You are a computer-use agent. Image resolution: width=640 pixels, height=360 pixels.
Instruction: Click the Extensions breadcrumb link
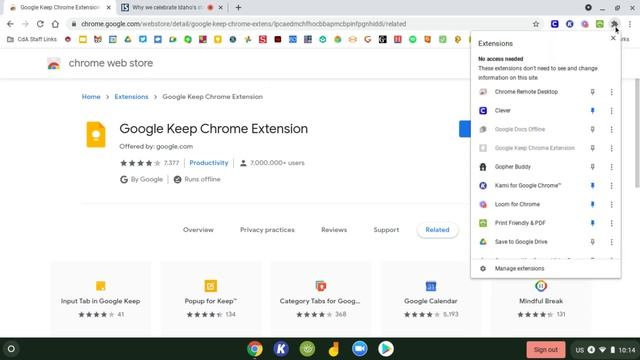[131, 97]
